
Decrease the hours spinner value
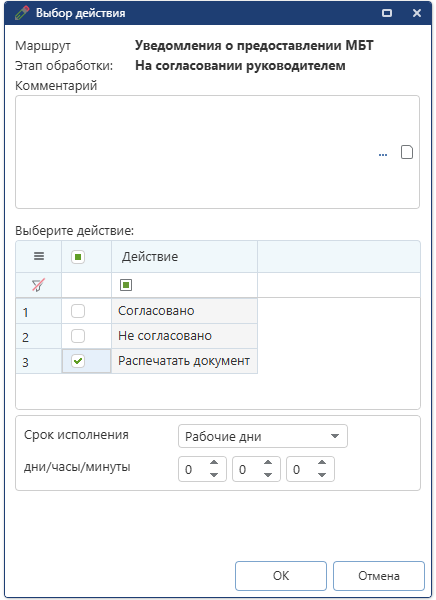pos(268,475)
